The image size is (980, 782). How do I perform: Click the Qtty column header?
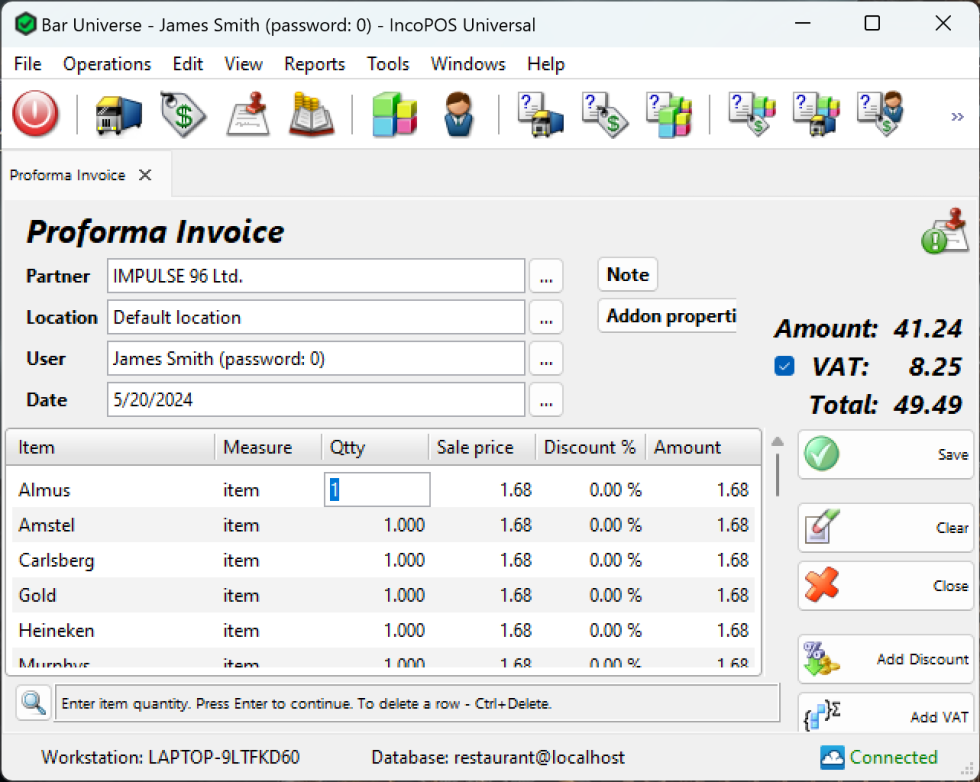375,448
